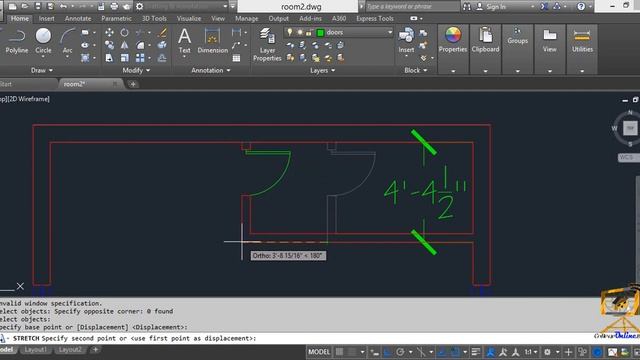Activate the Explode tool
The height and width of the screenshot is (360, 640).
[162, 45]
